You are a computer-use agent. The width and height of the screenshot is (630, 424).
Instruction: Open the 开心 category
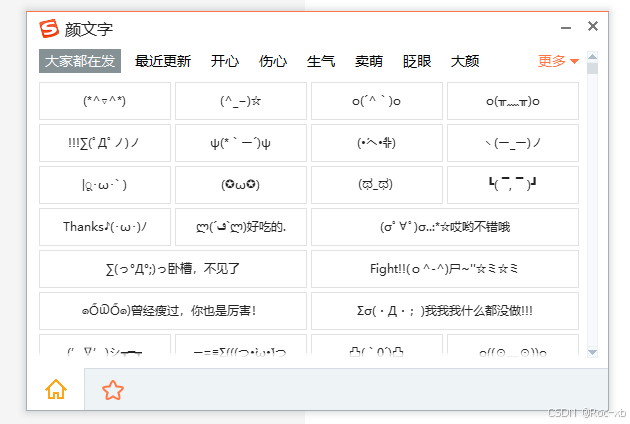point(225,61)
